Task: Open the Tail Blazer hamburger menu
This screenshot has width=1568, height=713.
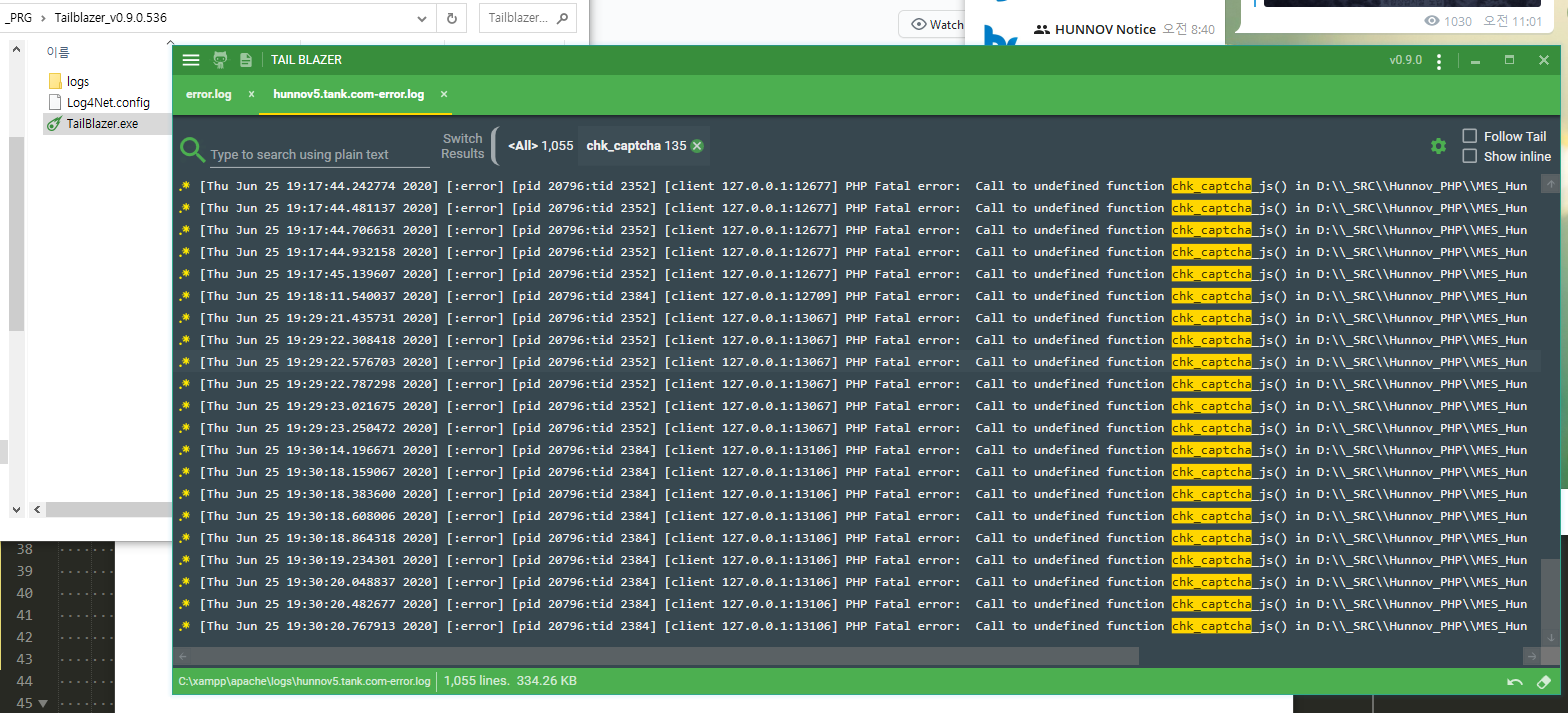Action: [191, 60]
